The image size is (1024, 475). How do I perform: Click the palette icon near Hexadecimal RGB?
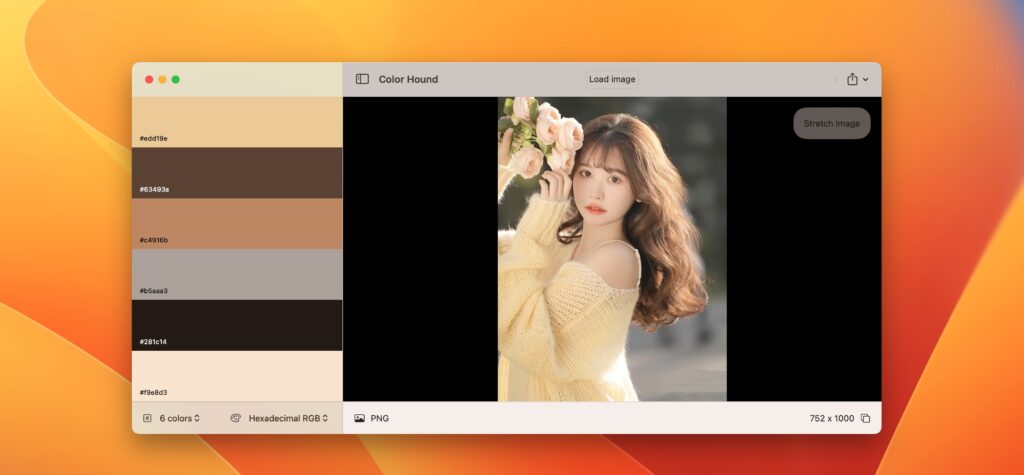point(236,418)
